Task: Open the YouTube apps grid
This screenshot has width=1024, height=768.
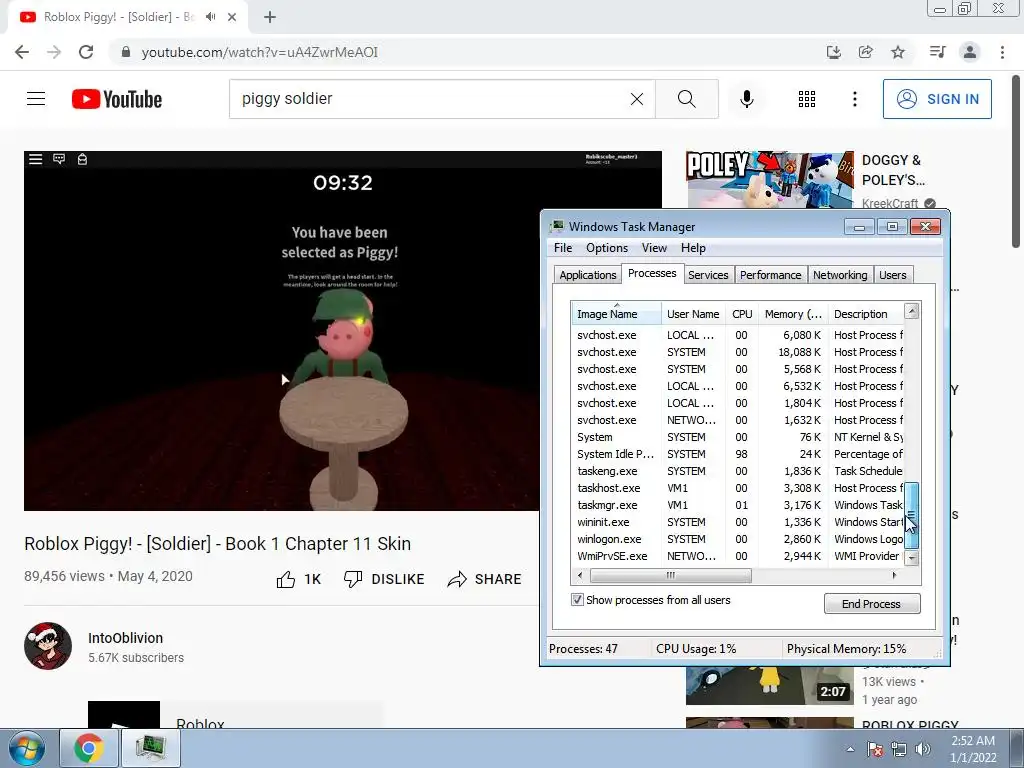Action: [x=807, y=99]
